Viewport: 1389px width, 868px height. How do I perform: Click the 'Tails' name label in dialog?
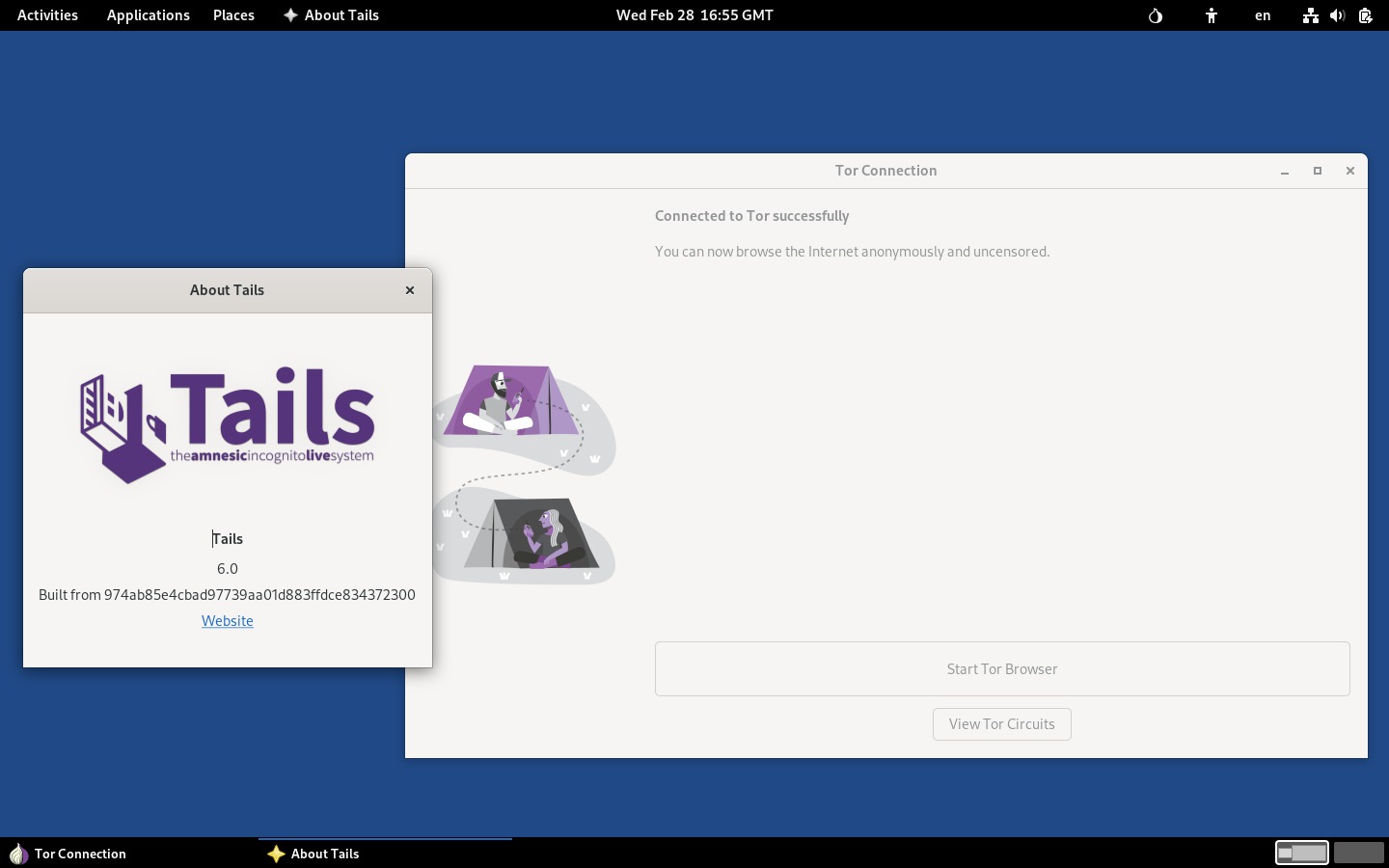pos(228,539)
